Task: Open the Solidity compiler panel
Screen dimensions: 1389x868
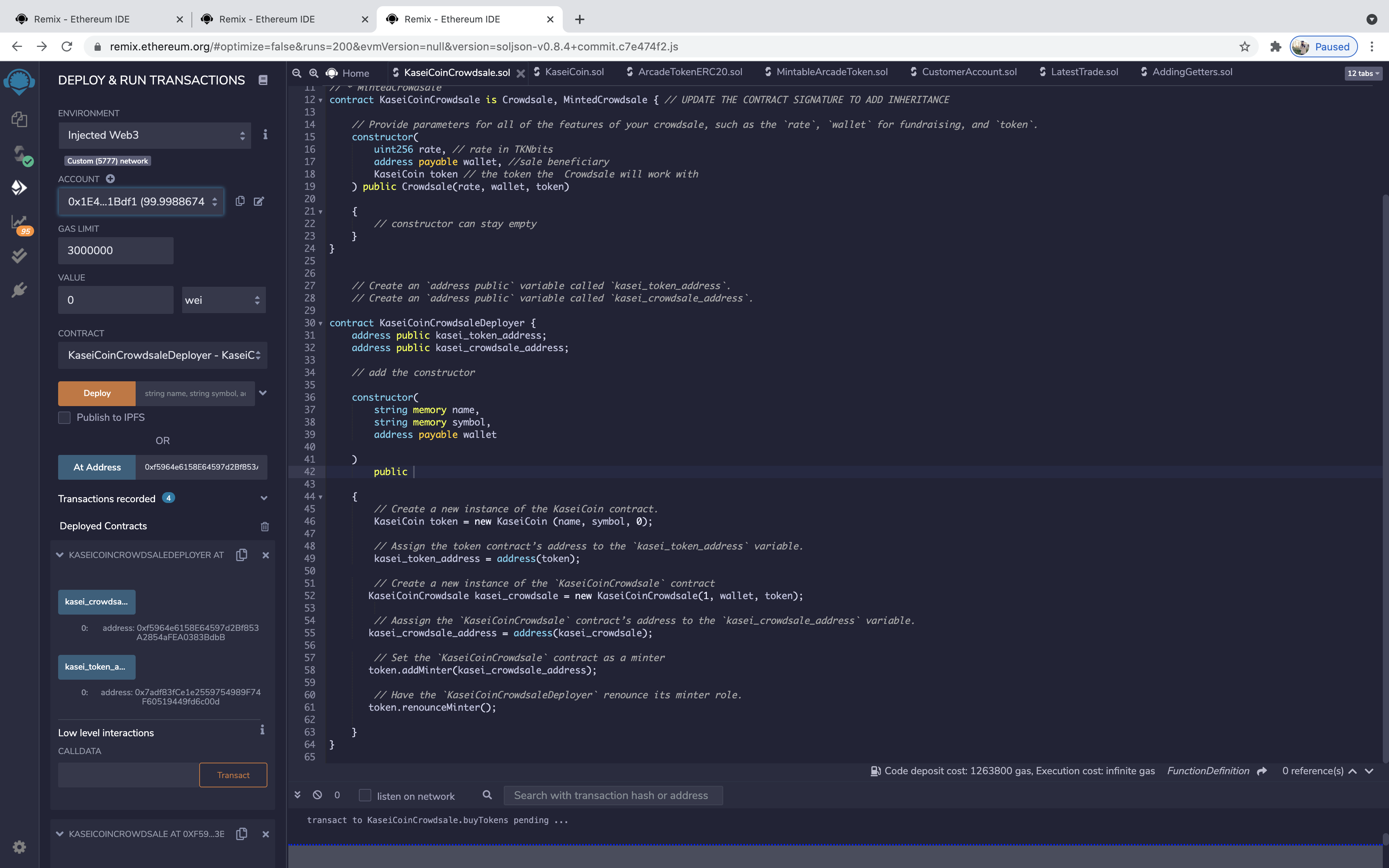Action: (x=19, y=154)
